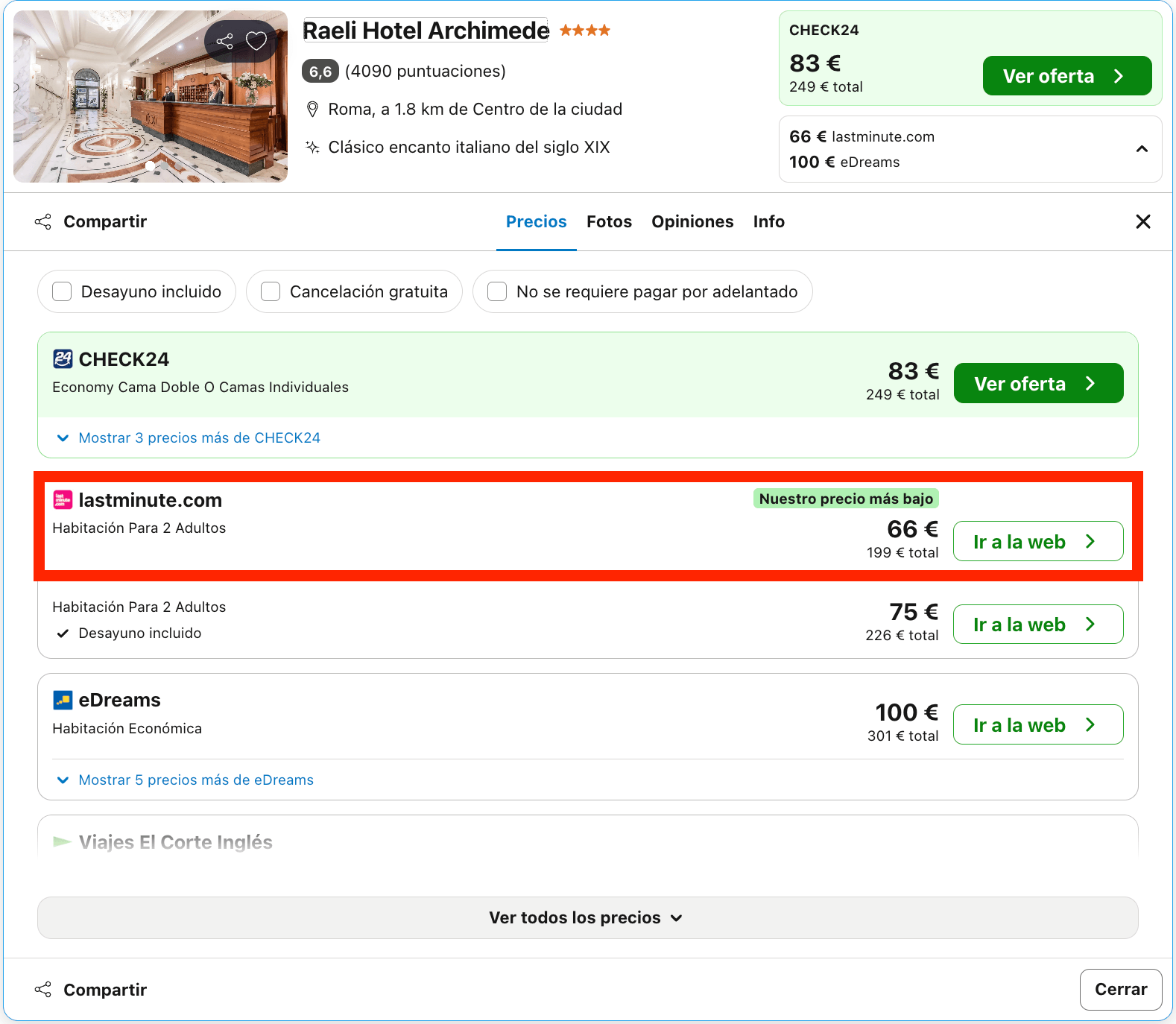Expand Ver todos los precios
Screen dimensions: 1176x1024
coord(587,917)
